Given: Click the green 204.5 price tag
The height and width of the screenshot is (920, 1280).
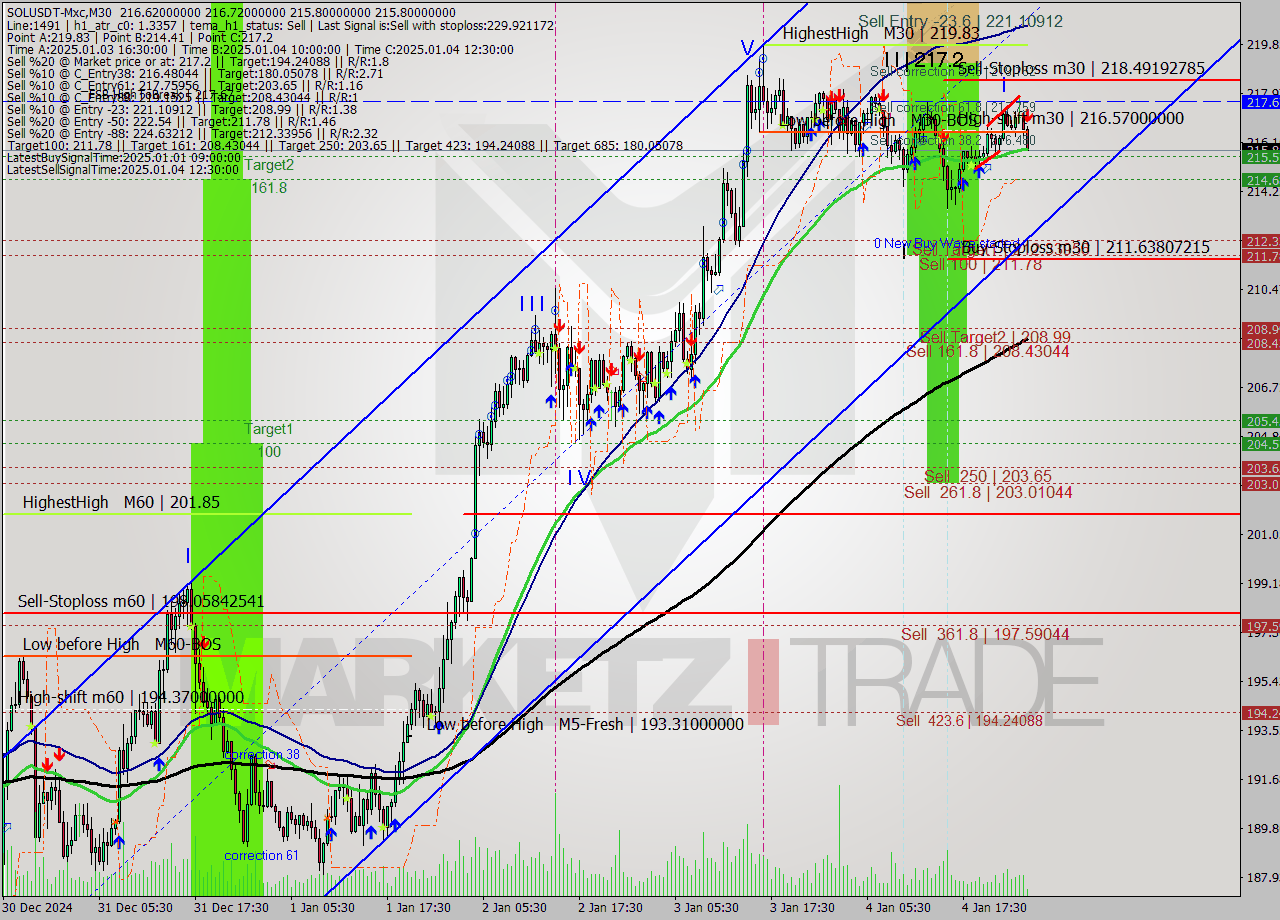Looking at the screenshot, I should click(x=1261, y=444).
